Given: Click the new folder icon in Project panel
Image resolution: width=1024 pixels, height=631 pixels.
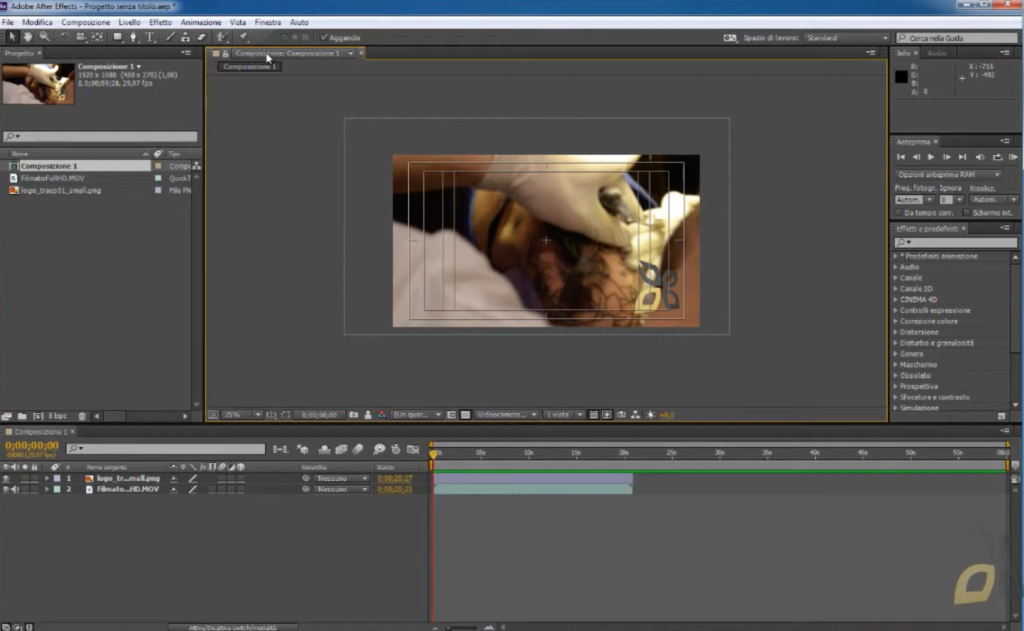Looking at the screenshot, I should 22,416.
